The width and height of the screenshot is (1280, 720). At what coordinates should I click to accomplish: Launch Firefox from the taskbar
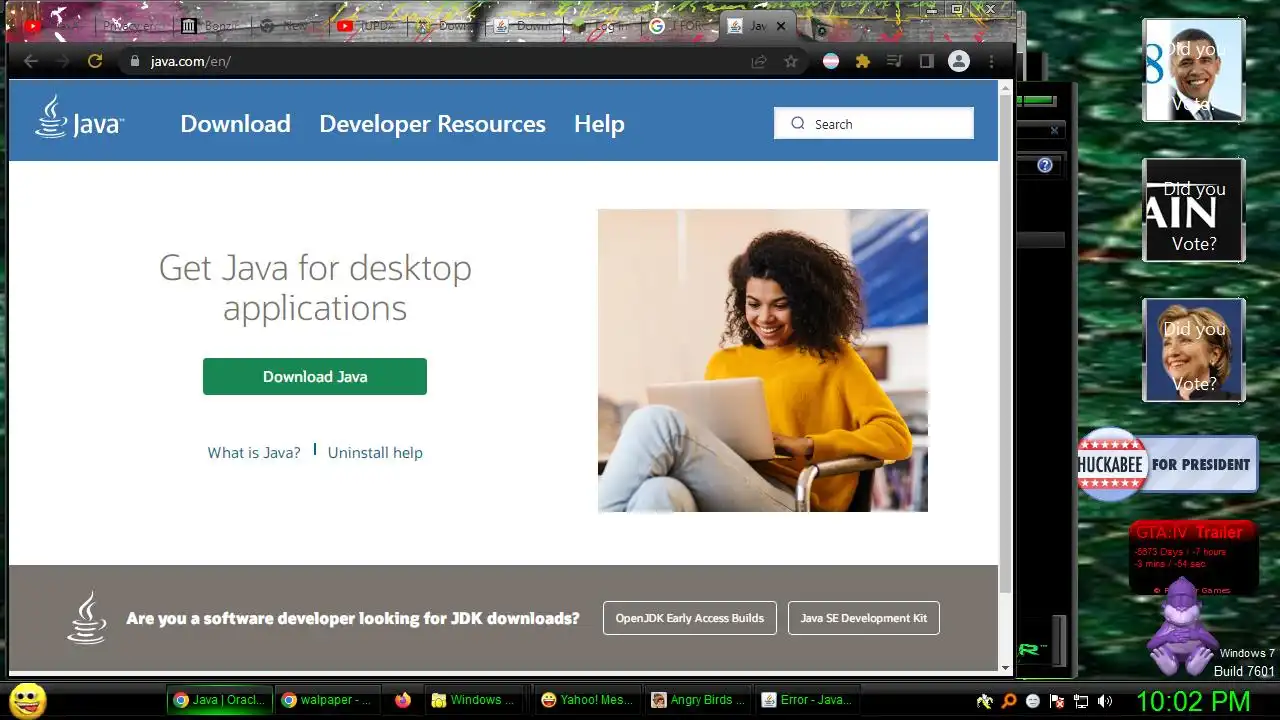pos(402,700)
